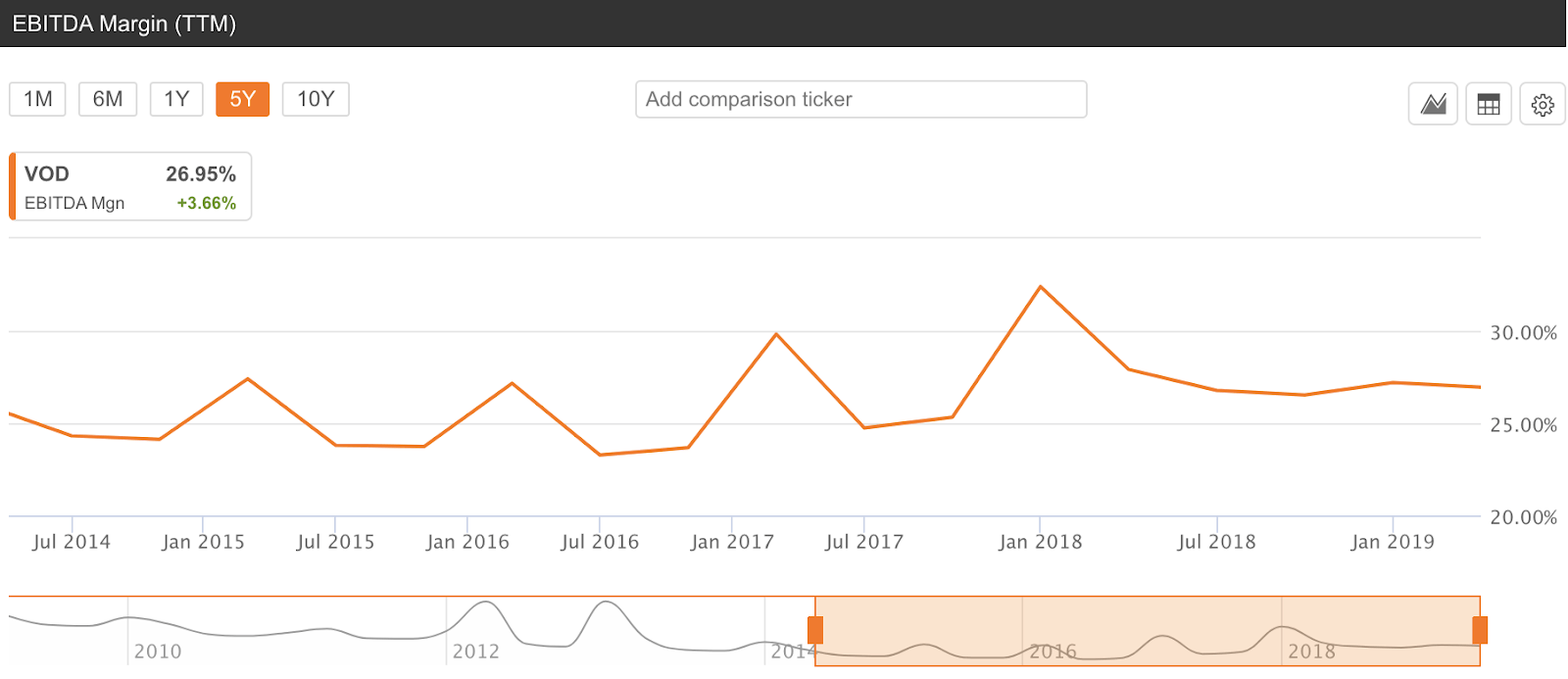Select the 10Y time range
Screen dimensions: 1568x679
pos(316,99)
